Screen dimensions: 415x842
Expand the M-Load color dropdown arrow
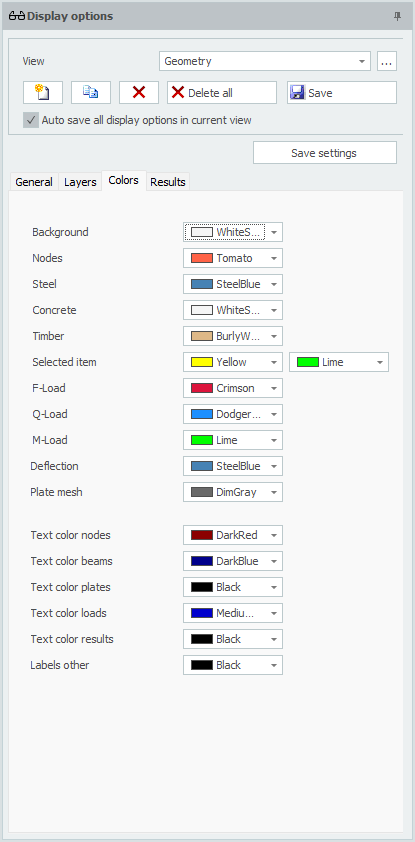[274, 440]
